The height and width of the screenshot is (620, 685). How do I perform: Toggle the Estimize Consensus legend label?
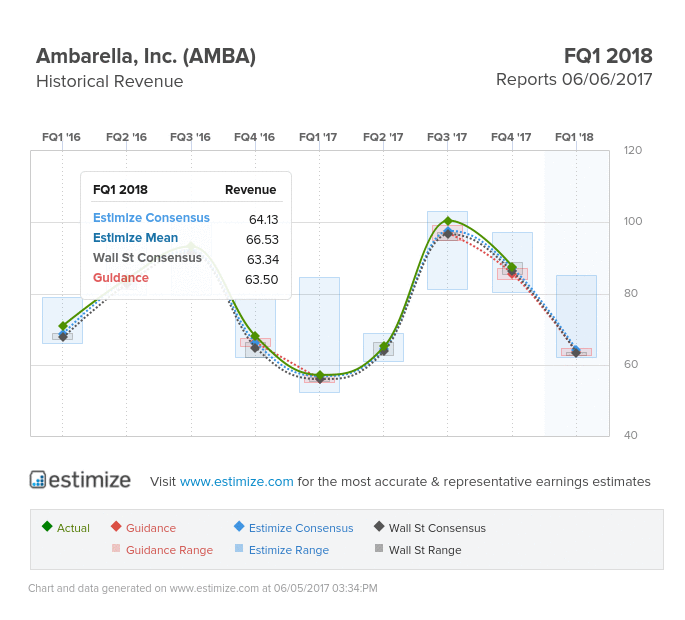coord(301,528)
